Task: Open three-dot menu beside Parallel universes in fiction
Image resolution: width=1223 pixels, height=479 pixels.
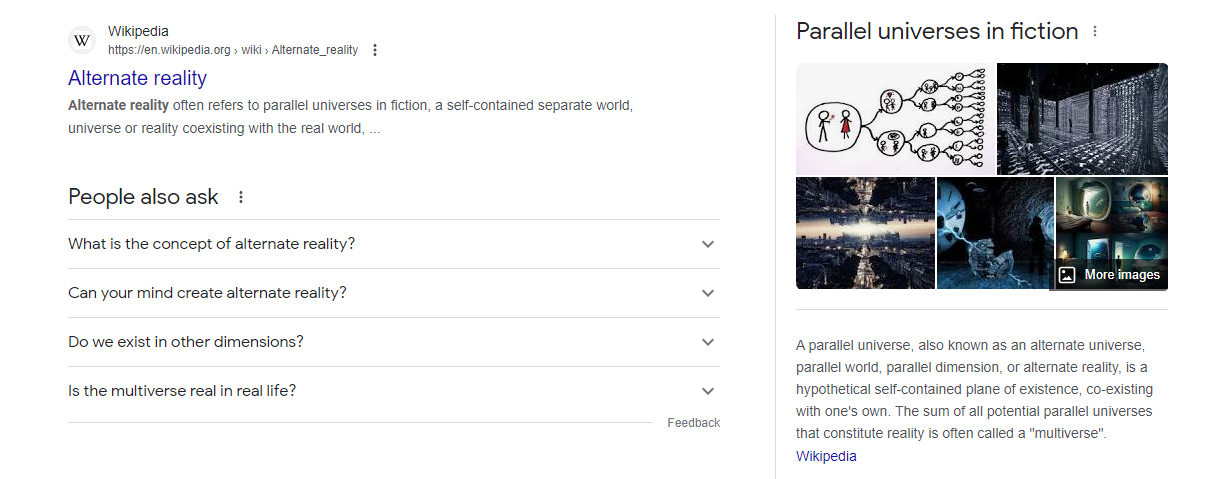Action: [1095, 32]
